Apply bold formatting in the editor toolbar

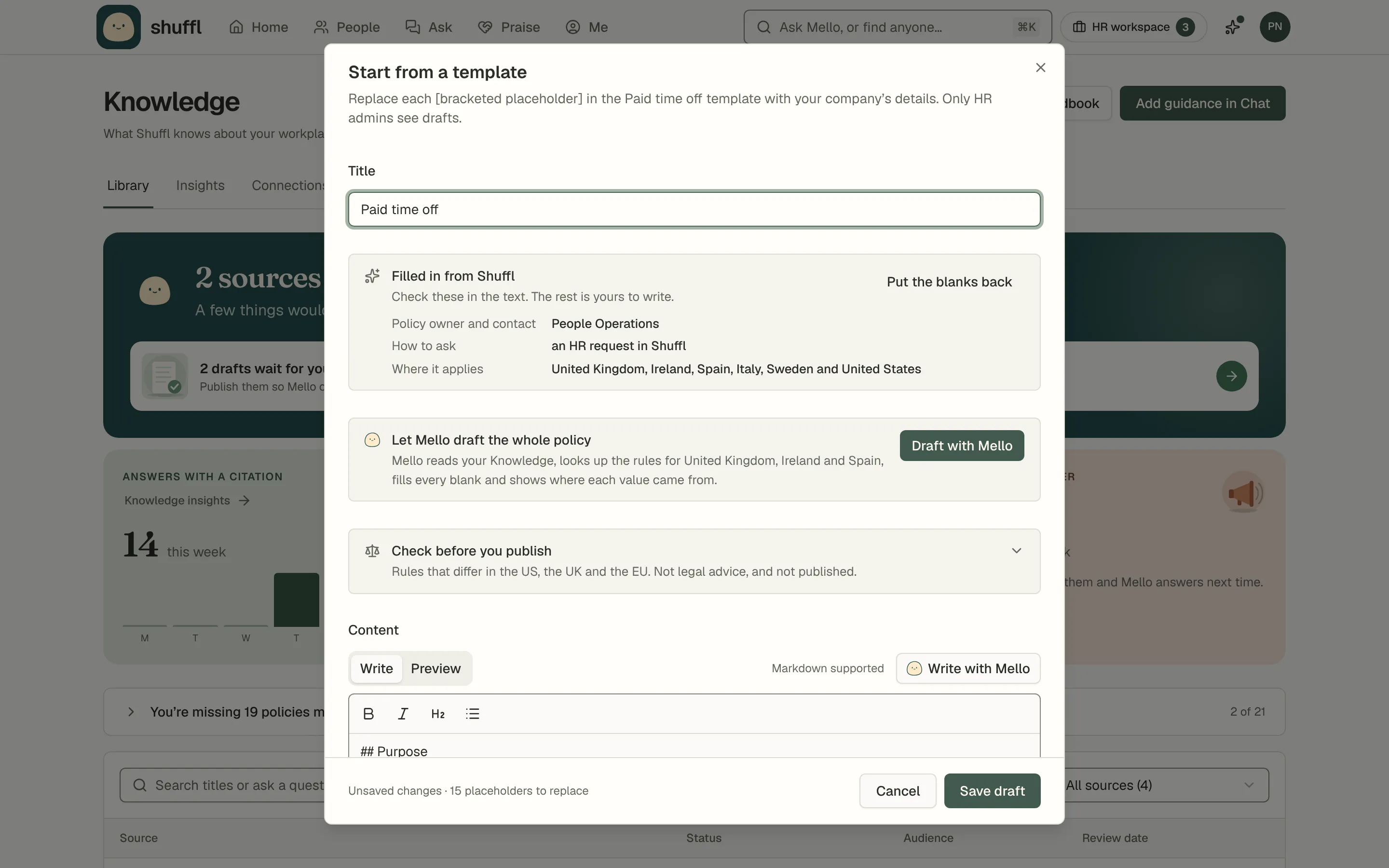368,714
